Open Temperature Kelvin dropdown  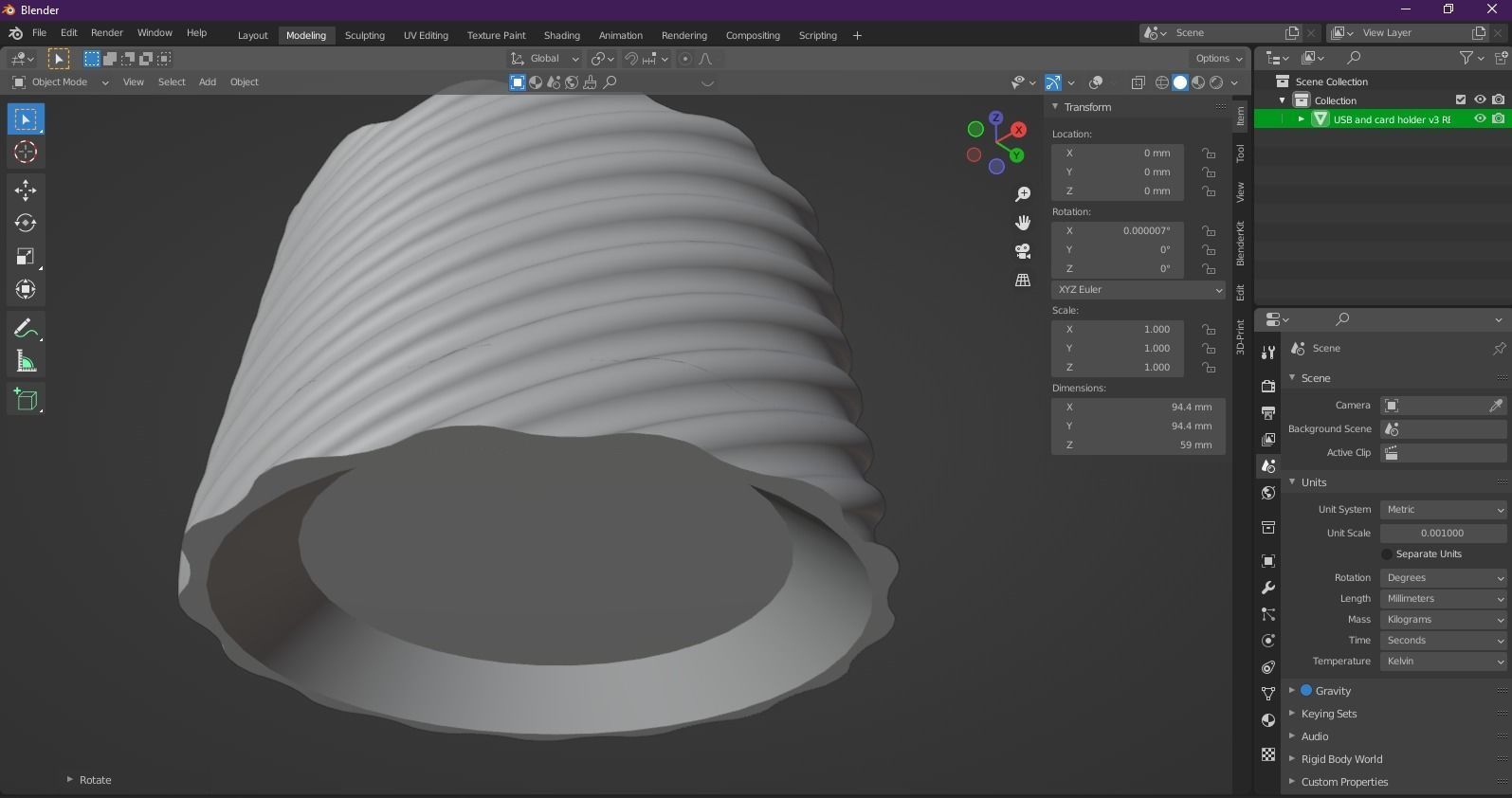(x=1443, y=662)
